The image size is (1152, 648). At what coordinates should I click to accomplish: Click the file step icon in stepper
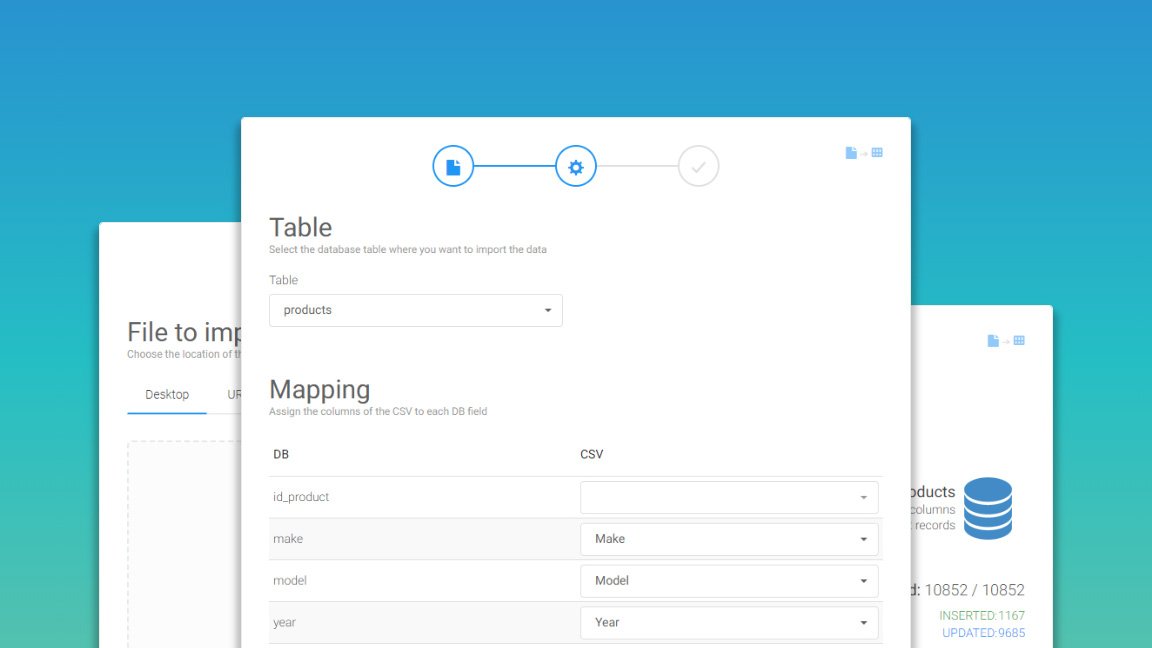pyautogui.click(x=453, y=167)
